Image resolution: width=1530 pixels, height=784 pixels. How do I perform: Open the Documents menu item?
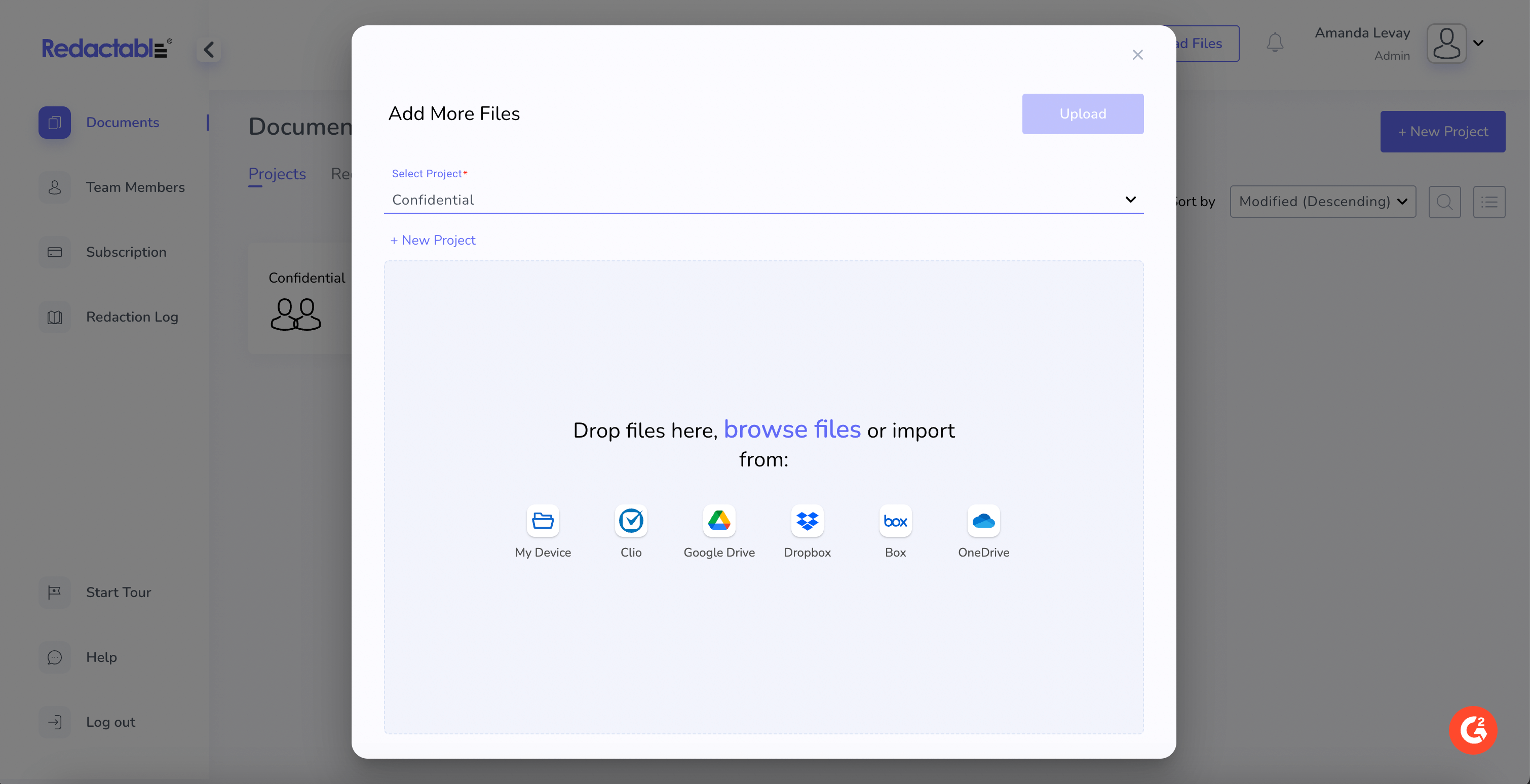(x=123, y=123)
